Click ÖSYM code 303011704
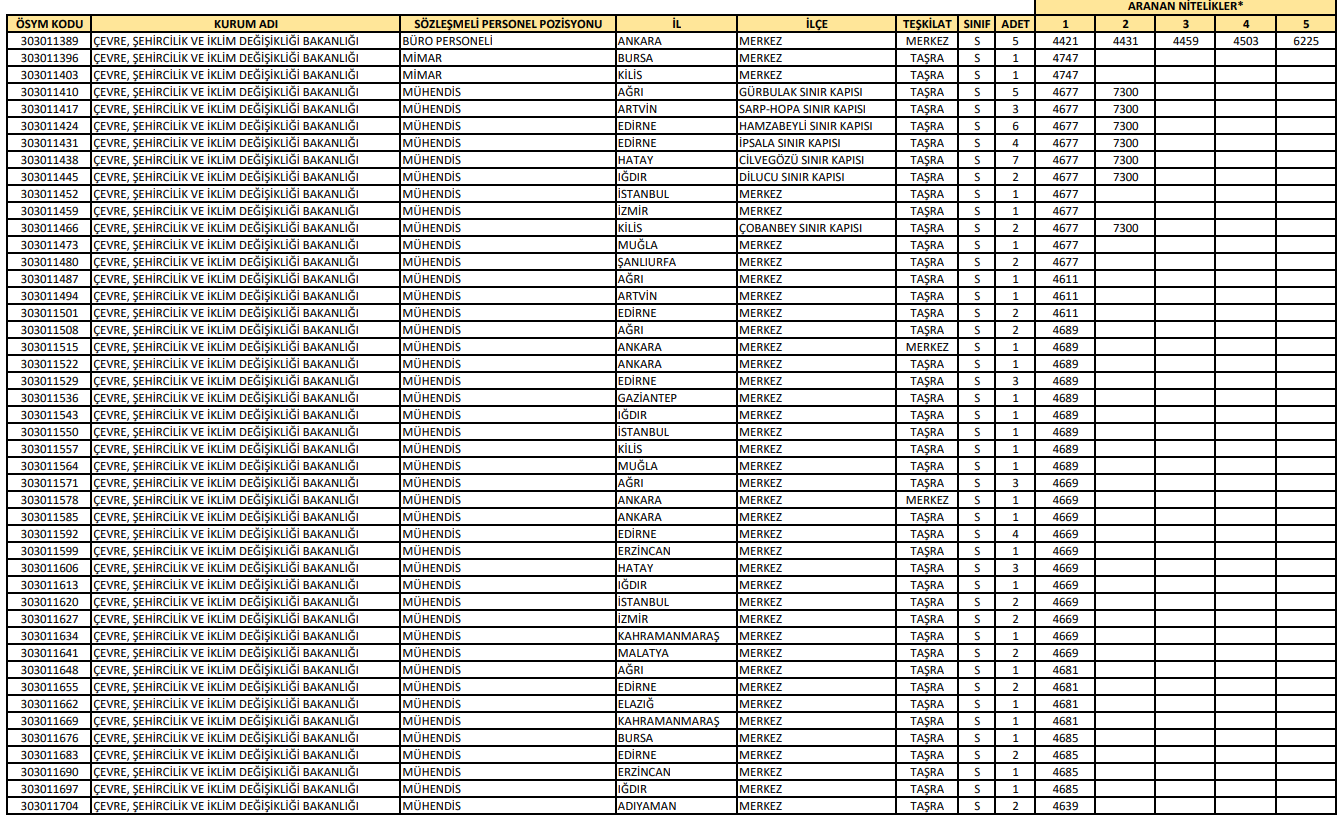 tap(49, 806)
